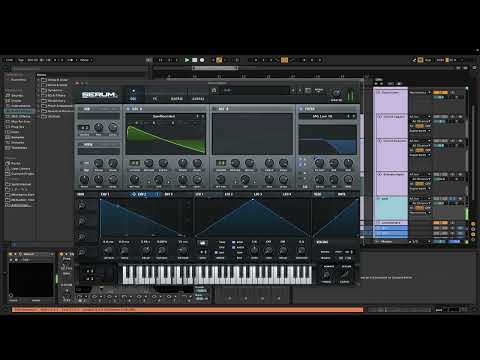Select next wavetable arrow beside SawRounded
Image resolution: width=480 pixels, height=360 pixels.
coord(203,116)
